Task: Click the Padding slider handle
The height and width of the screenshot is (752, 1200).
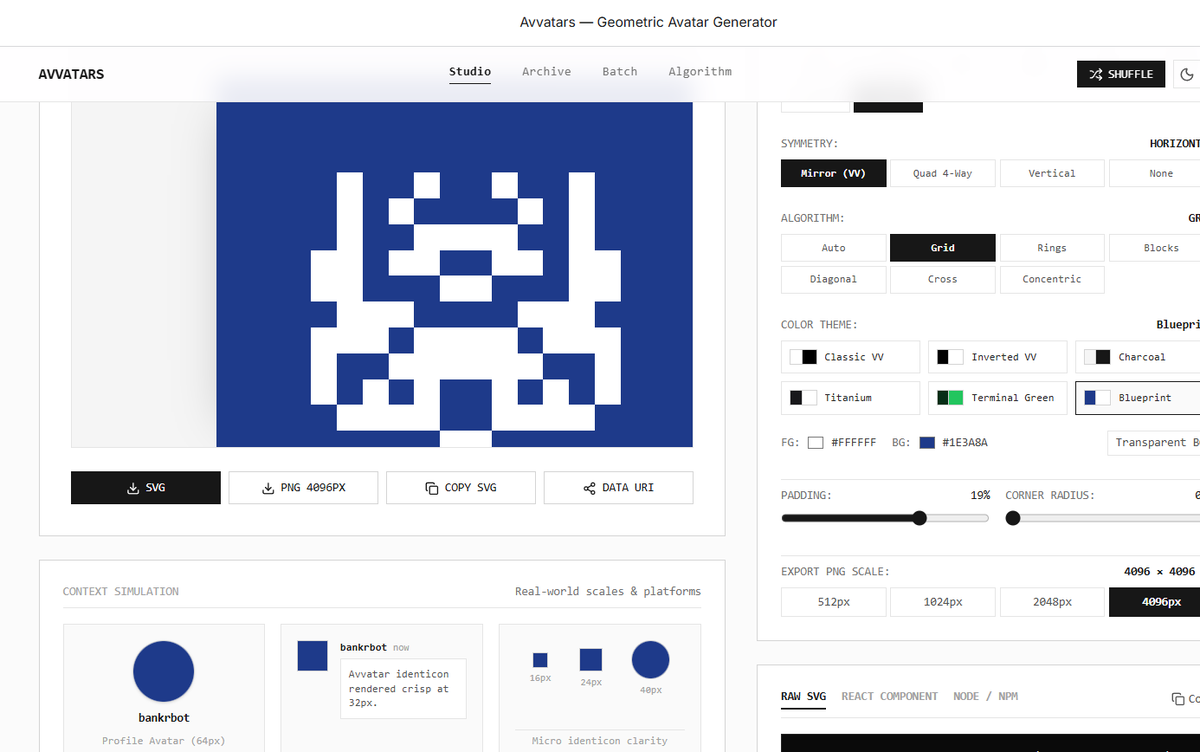Action: (x=920, y=518)
